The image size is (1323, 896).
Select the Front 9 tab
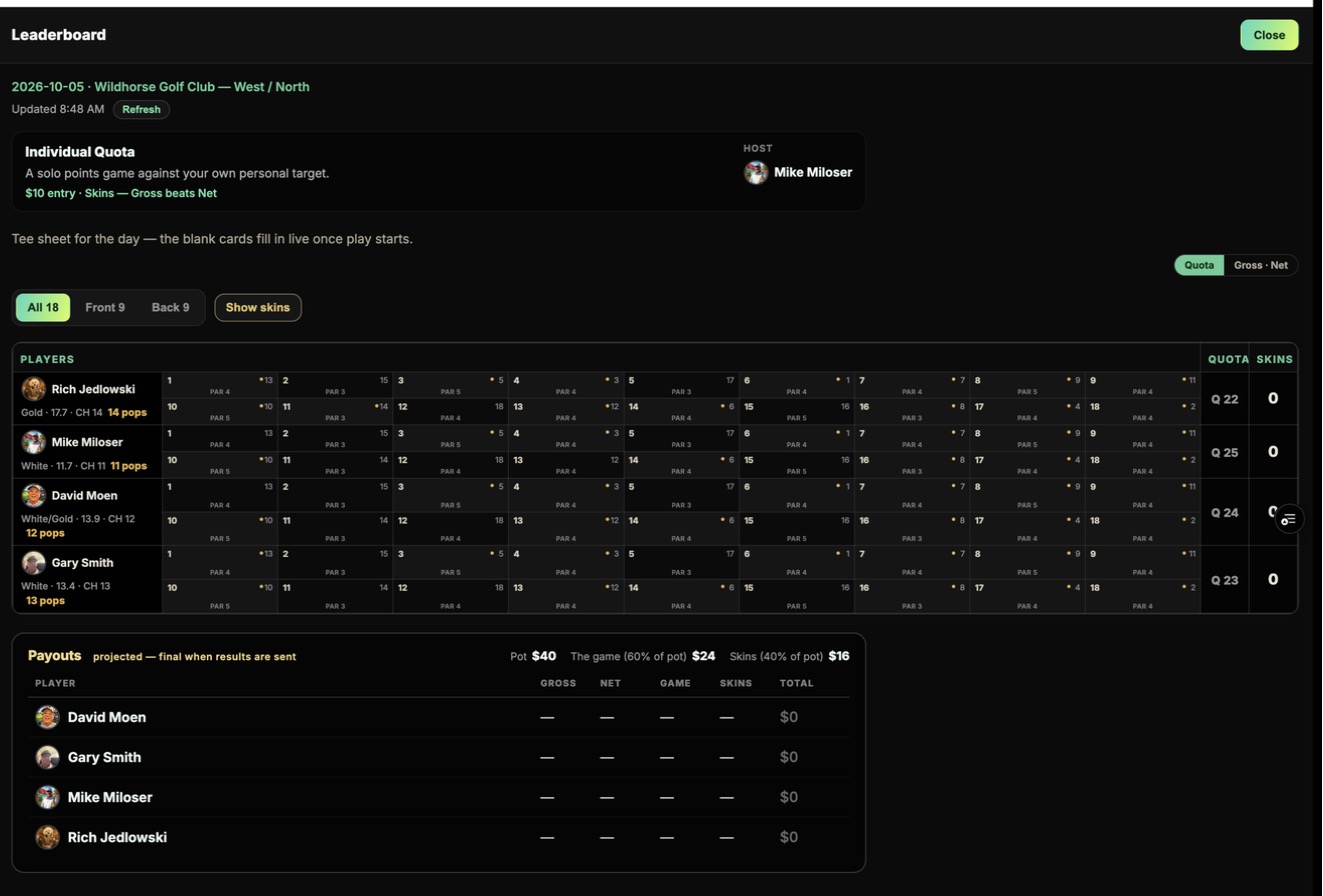(x=105, y=307)
